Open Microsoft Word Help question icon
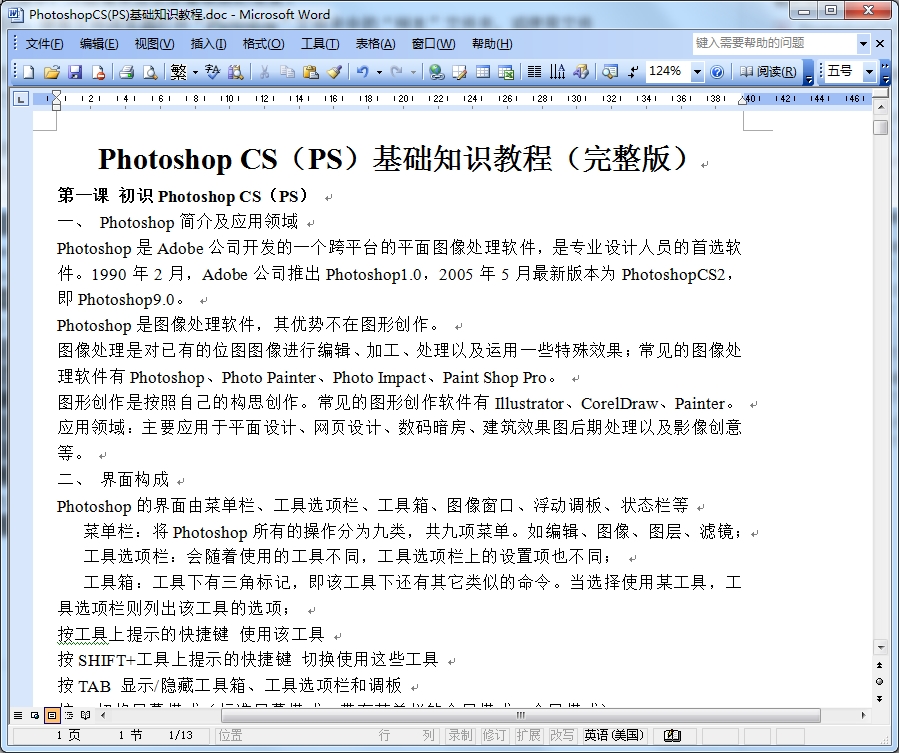899x753 pixels. pyautogui.click(x=717, y=72)
